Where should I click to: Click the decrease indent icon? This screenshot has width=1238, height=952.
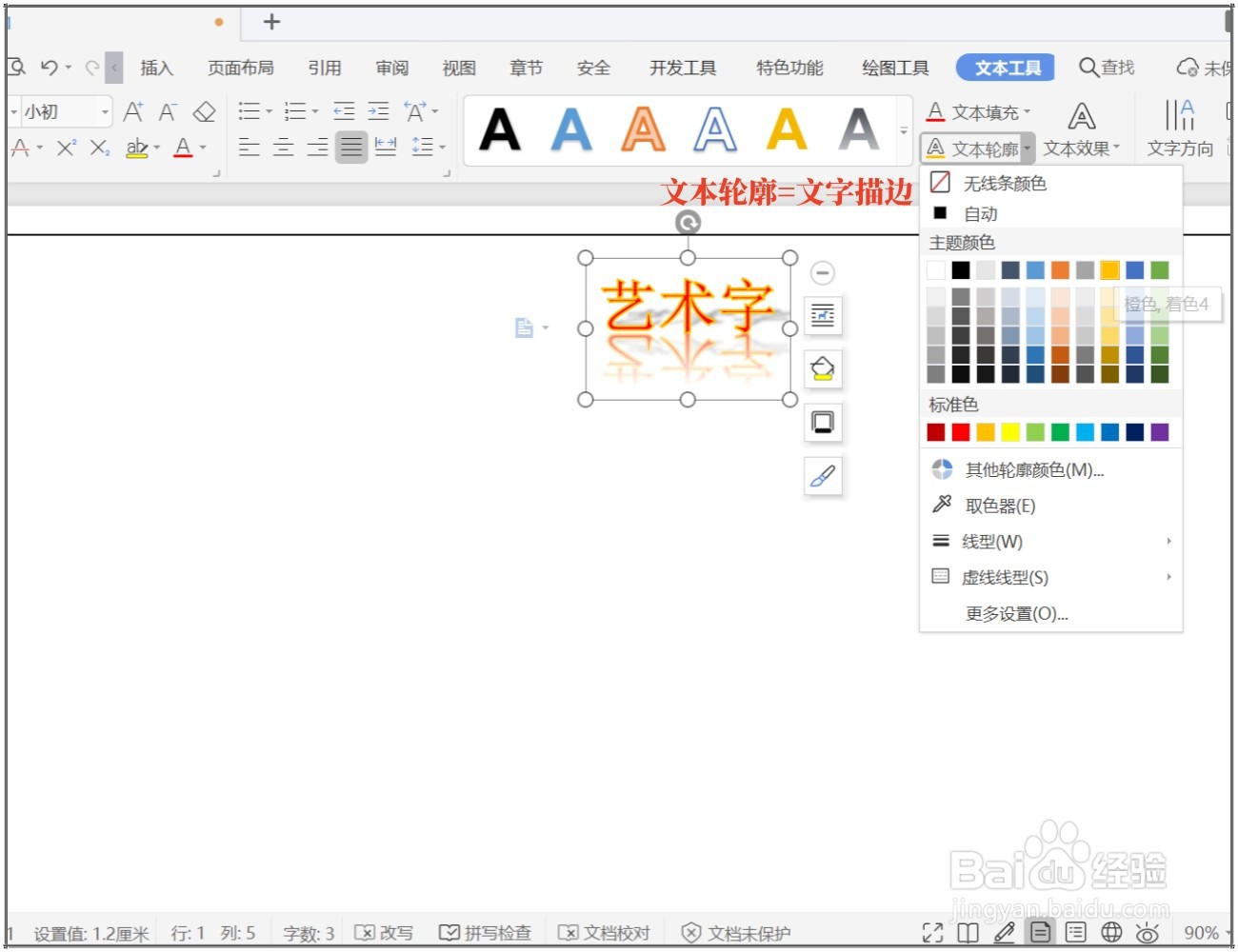[344, 111]
